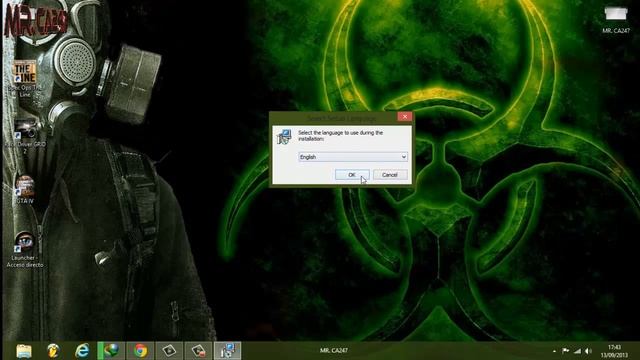640x360 pixels.
Task: Select the GTA IV desktop shortcut
Action: tap(25, 190)
